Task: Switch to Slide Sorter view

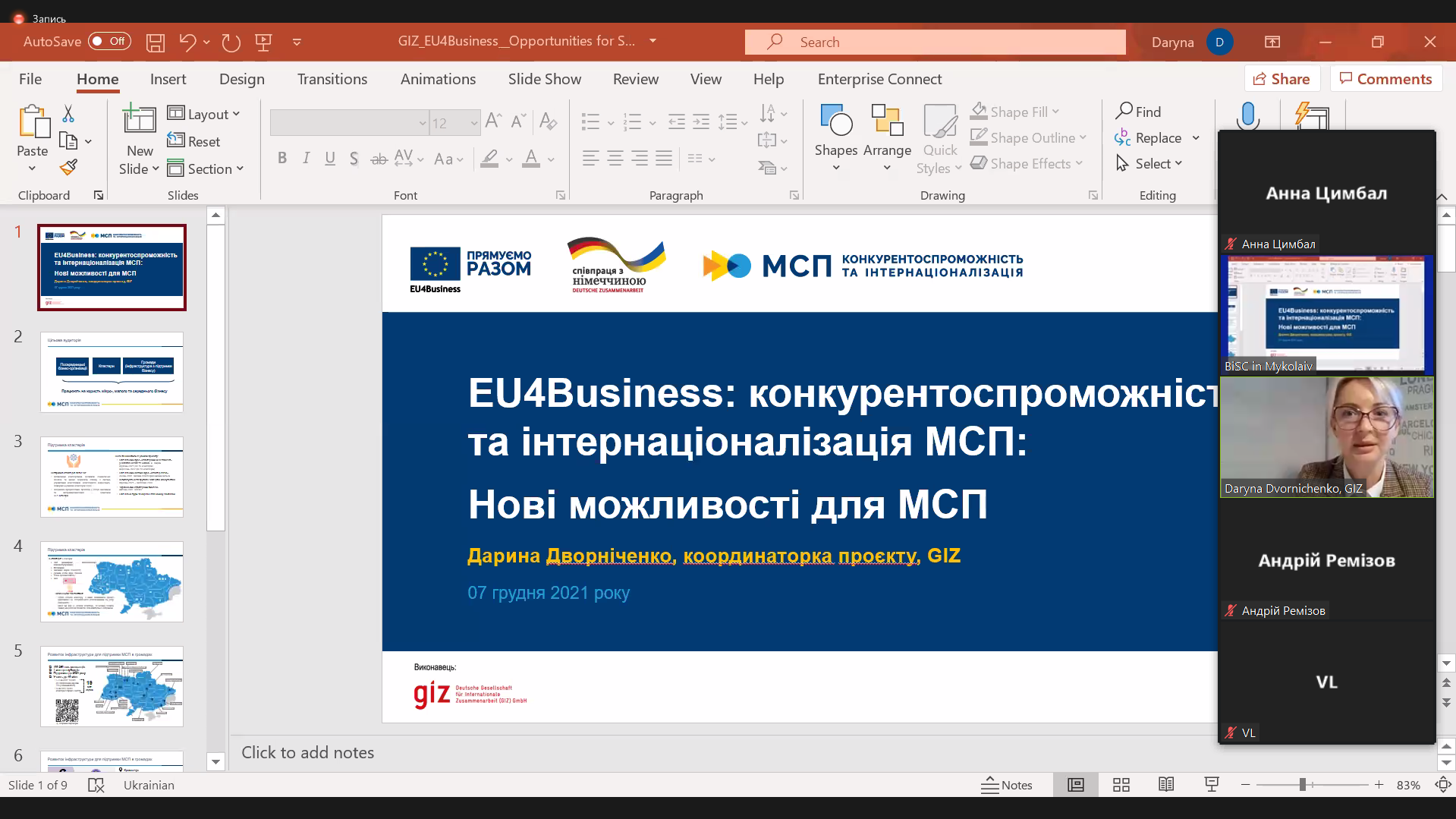Action: click(x=1121, y=785)
